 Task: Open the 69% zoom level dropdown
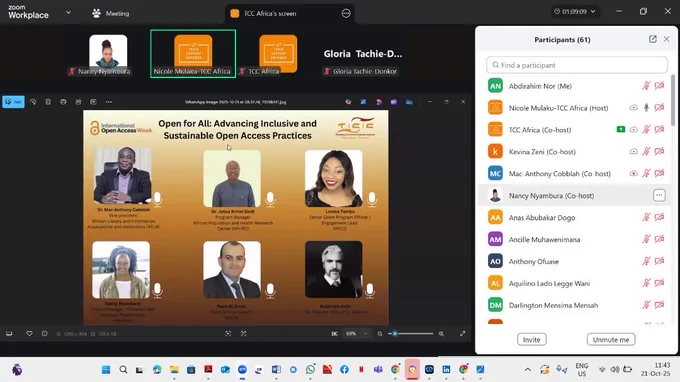(x=356, y=333)
